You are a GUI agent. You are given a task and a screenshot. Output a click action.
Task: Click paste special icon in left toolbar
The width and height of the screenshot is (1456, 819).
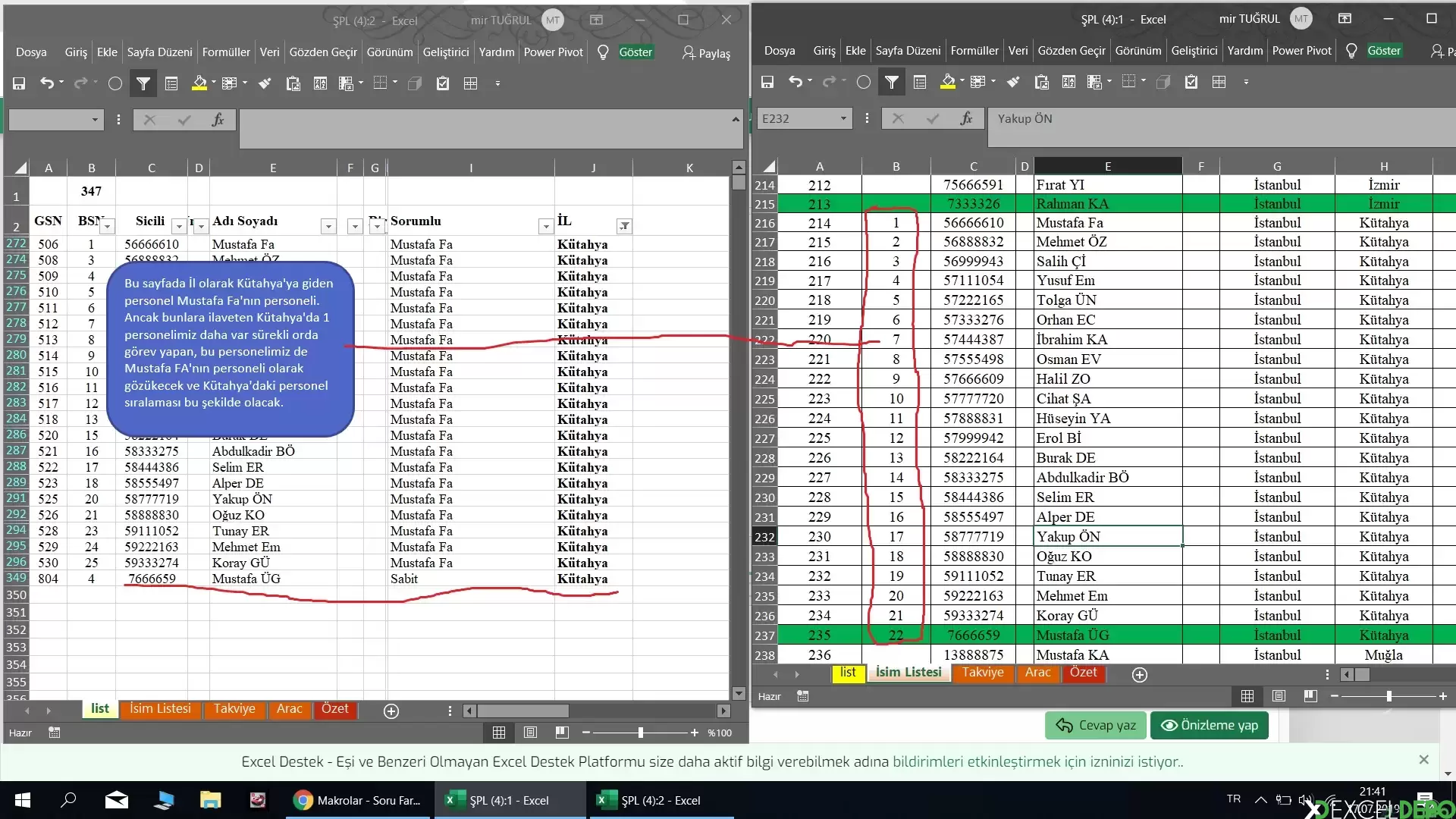point(293,83)
